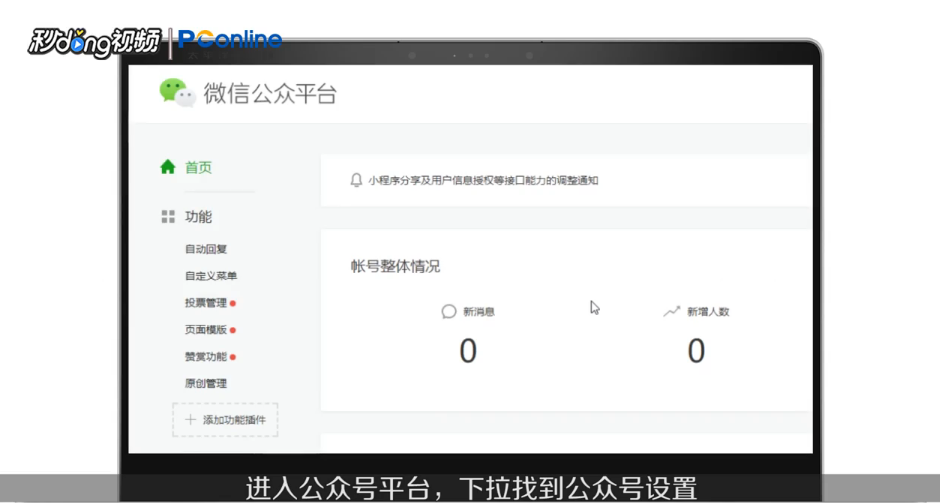Click the 新增人数 count 0
Screen dimensions: 940x503
point(696,351)
